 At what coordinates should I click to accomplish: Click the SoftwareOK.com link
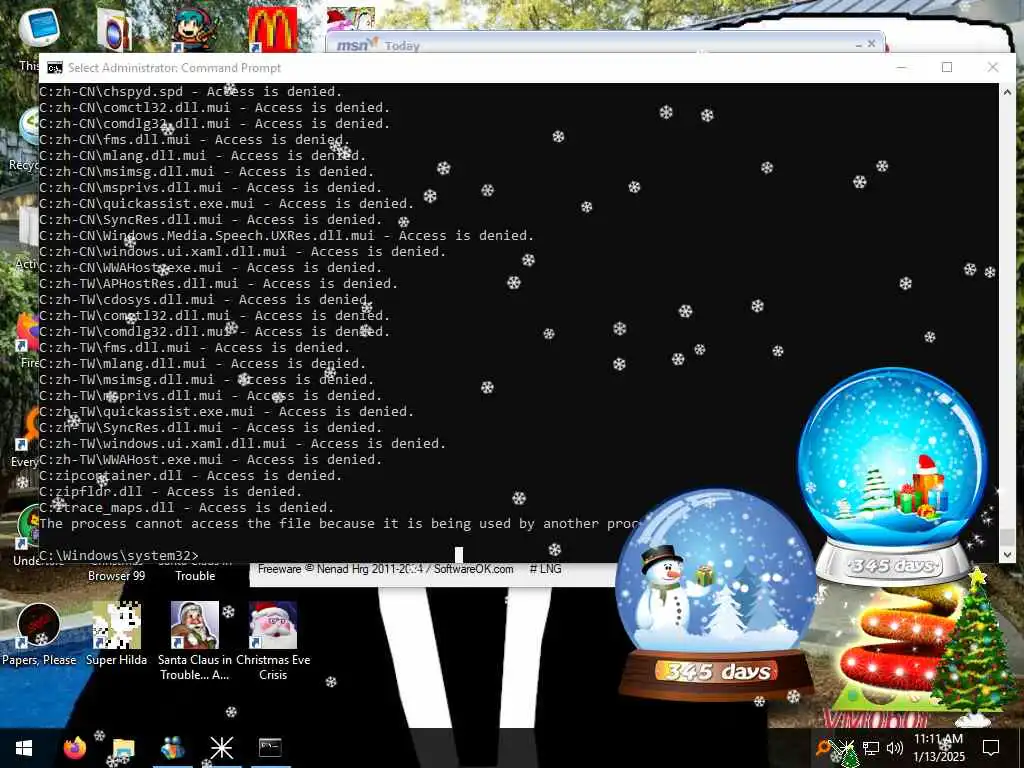pos(473,569)
